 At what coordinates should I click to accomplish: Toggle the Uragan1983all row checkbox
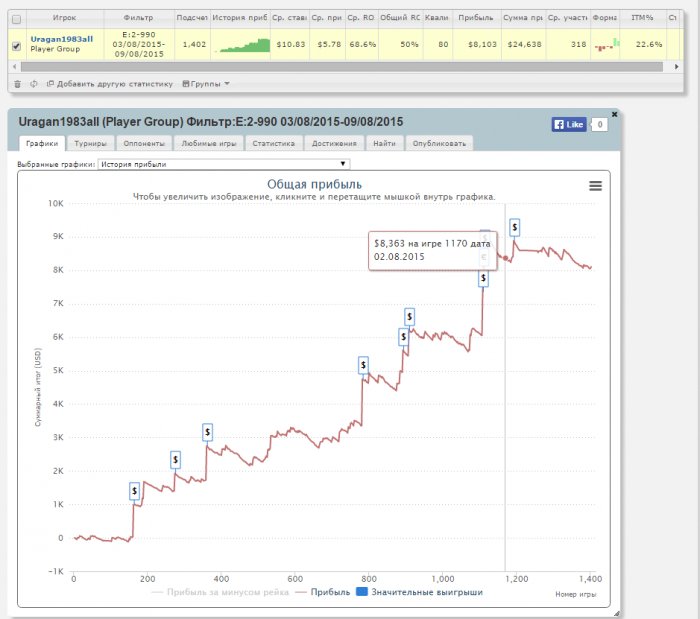click(x=15, y=45)
